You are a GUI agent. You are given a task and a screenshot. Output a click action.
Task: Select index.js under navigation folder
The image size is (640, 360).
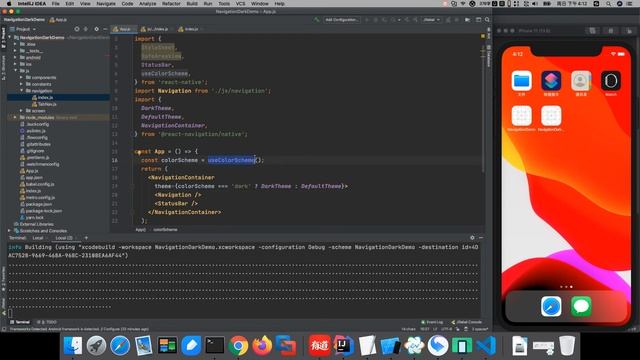pos(45,98)
